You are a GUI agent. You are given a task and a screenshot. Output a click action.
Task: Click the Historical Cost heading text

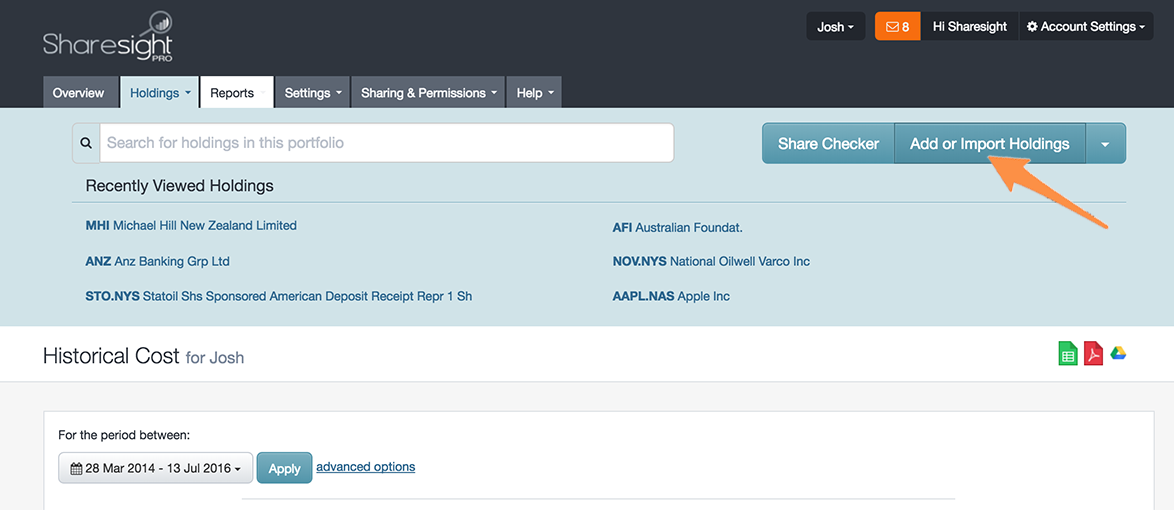pyautogui.click(x=111, y=355)
